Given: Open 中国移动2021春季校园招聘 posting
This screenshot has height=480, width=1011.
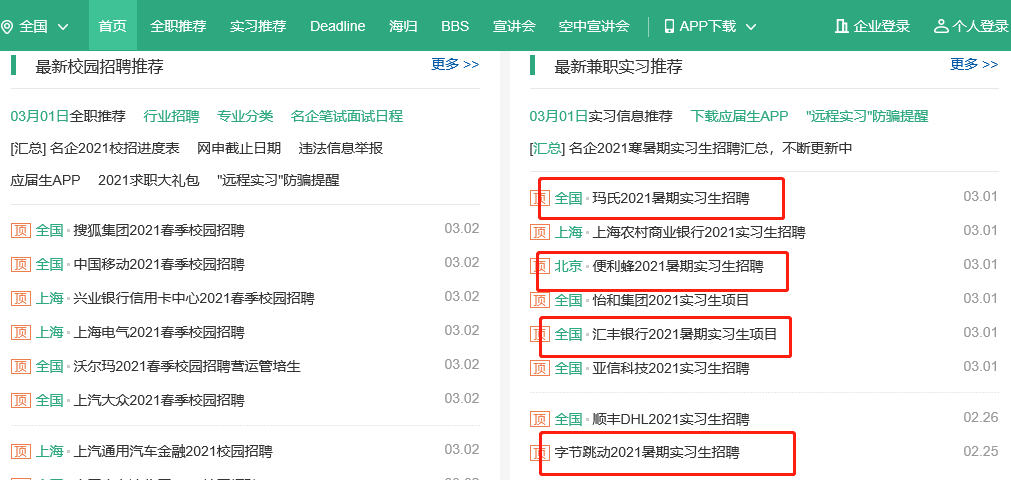Looking at the screenshot, I should [x=159, y=264].
